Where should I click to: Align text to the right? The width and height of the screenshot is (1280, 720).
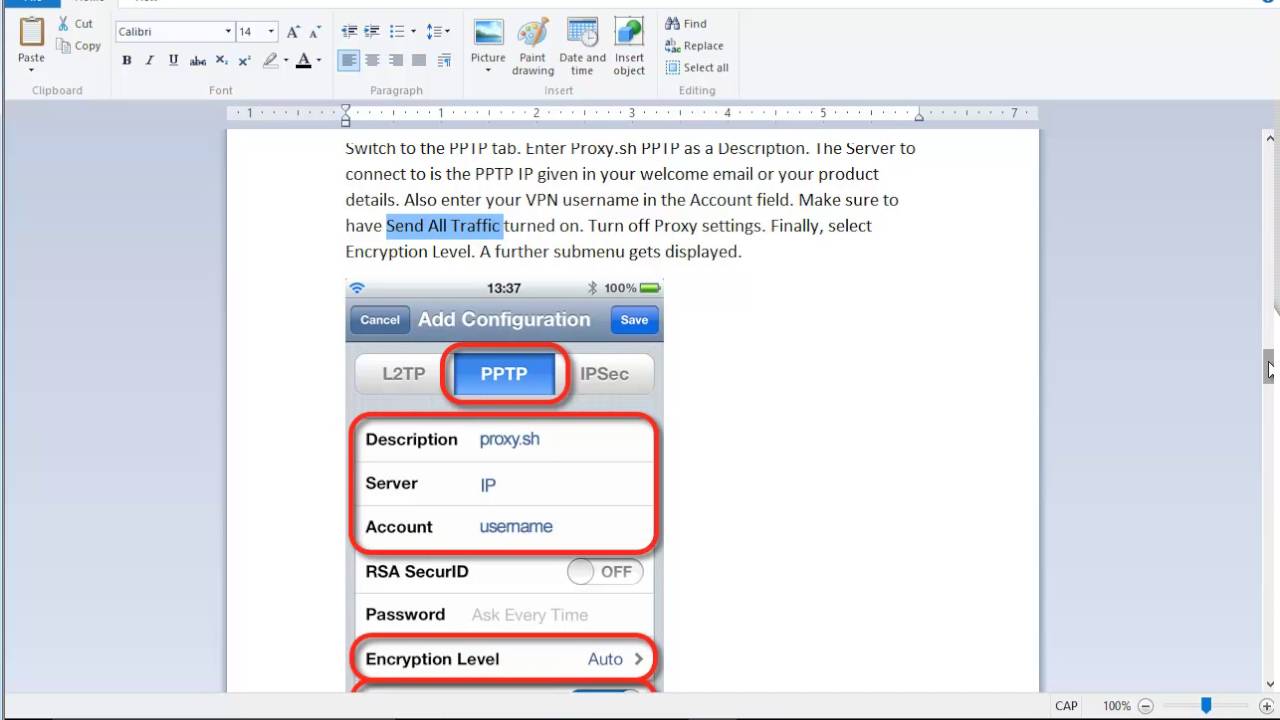pyautogui.click(x=396, y=61)
